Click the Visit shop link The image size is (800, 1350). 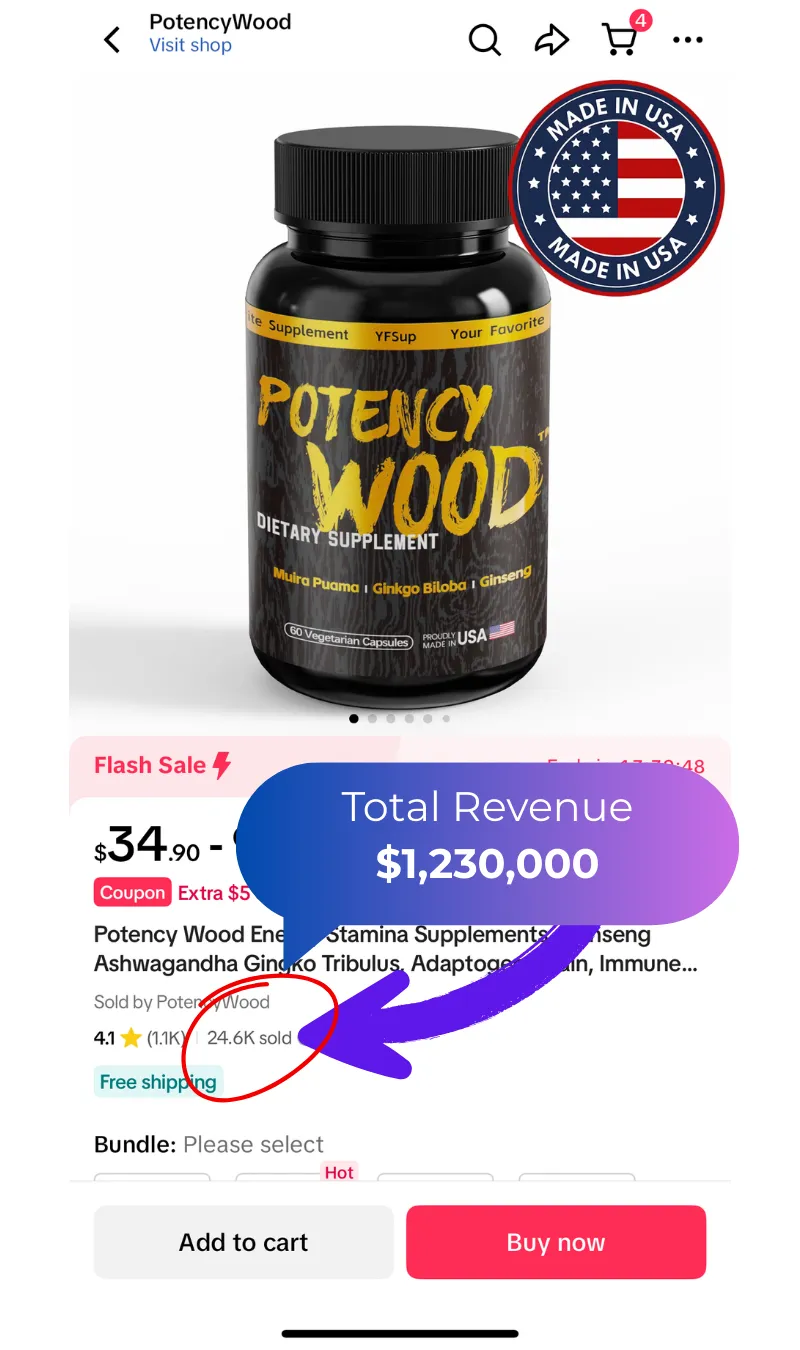(190, 45)
